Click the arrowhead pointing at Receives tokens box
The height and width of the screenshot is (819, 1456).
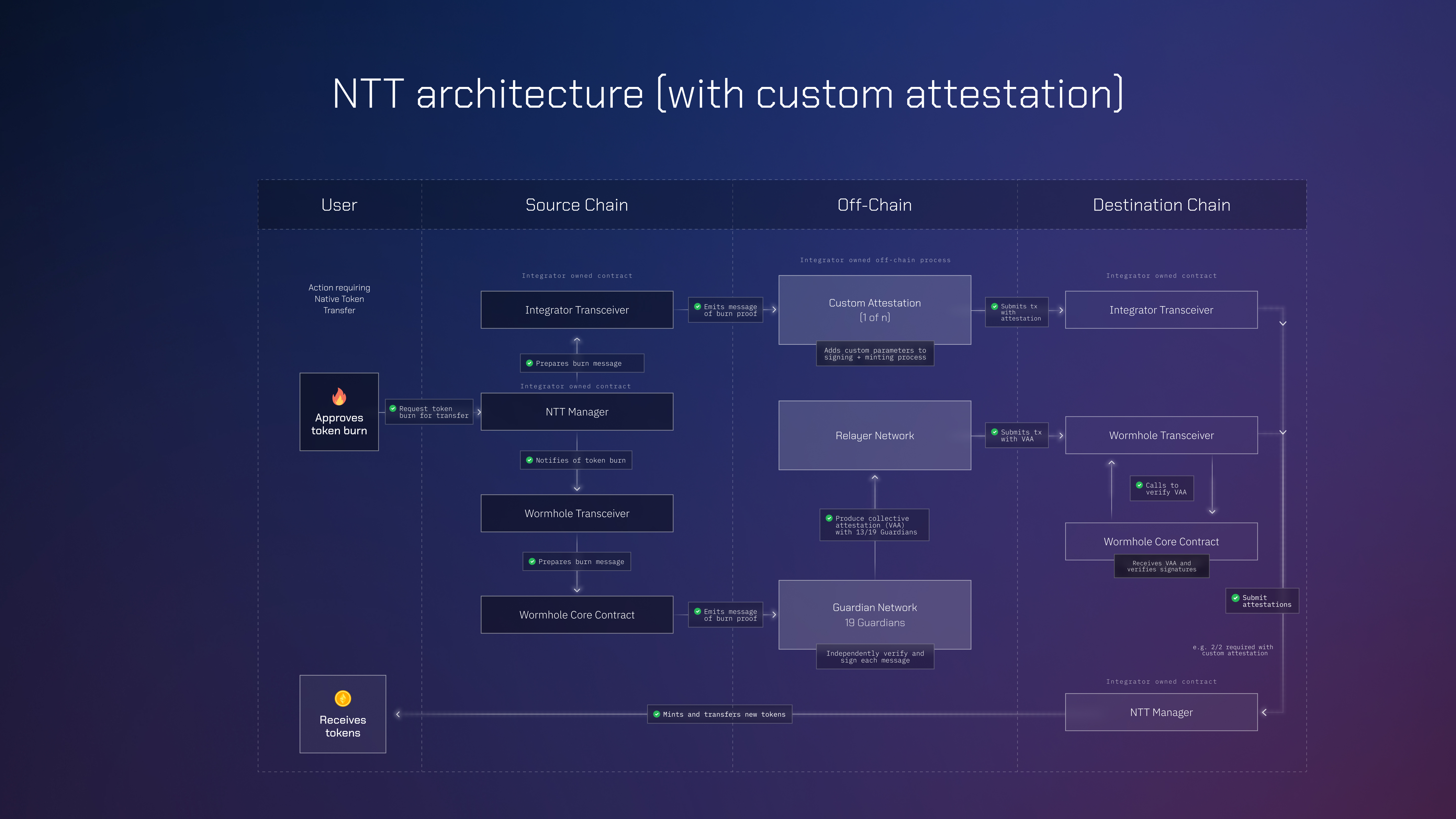pyautogui.click(x=398, y=714)
